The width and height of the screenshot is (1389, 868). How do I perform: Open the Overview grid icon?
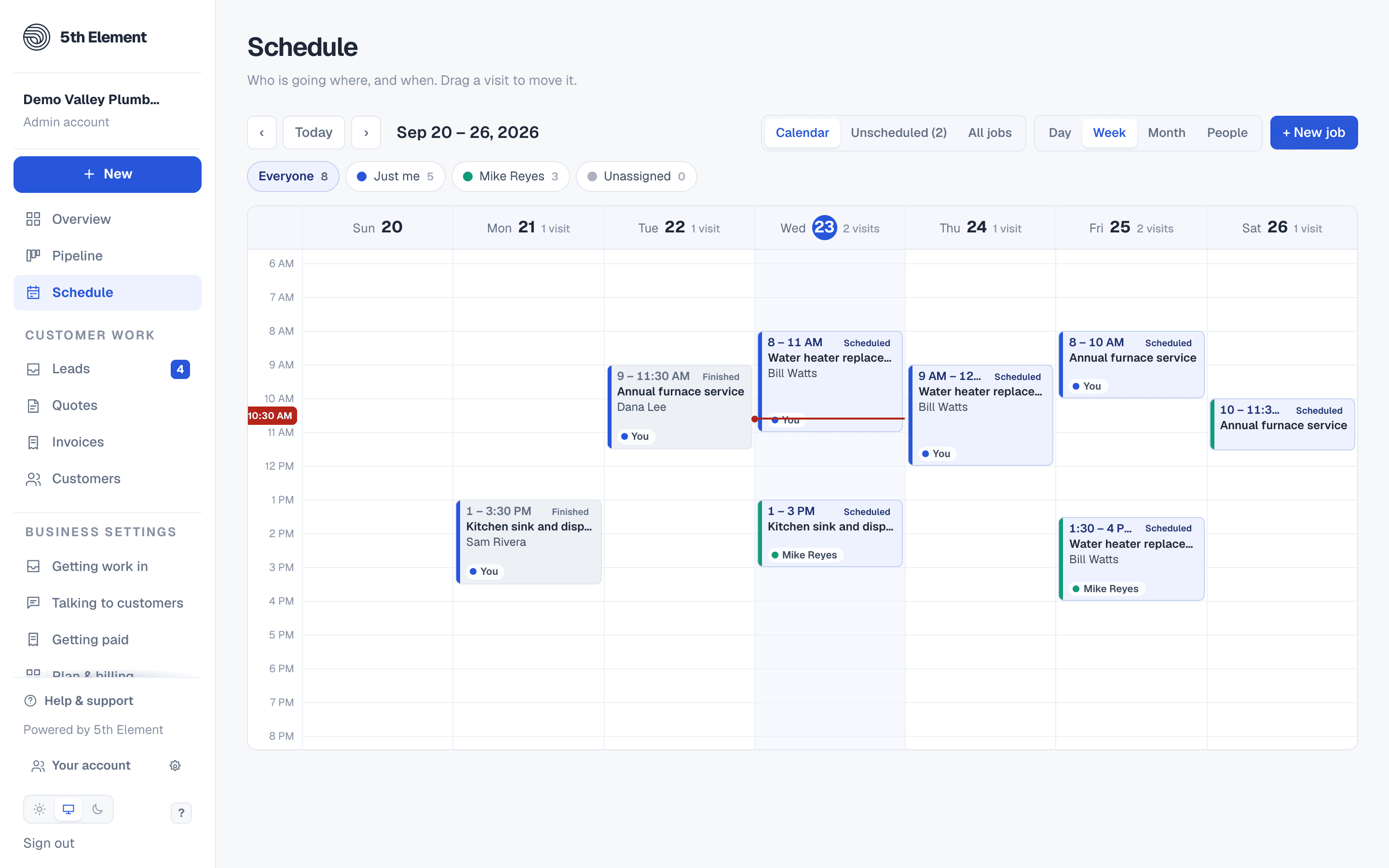(33, 219)
